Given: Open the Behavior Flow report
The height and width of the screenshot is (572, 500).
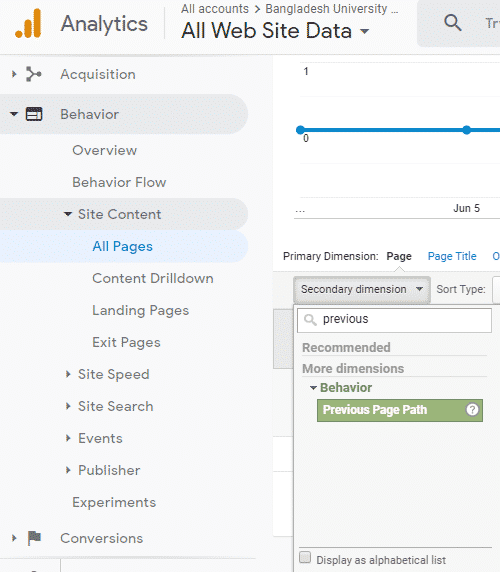Looking at the screenshot, I should [119, 182].
